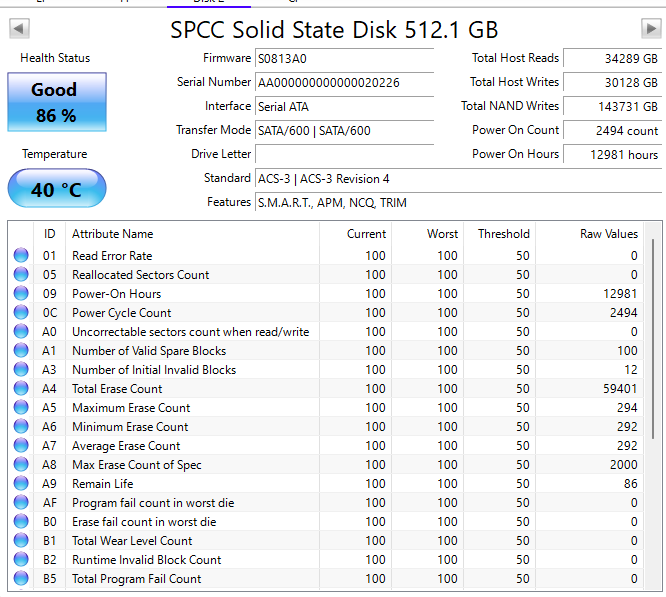The image size is (666, 597).
Task: Click the status orb next to Total Erase Count
Action: [x=22, y=389]
